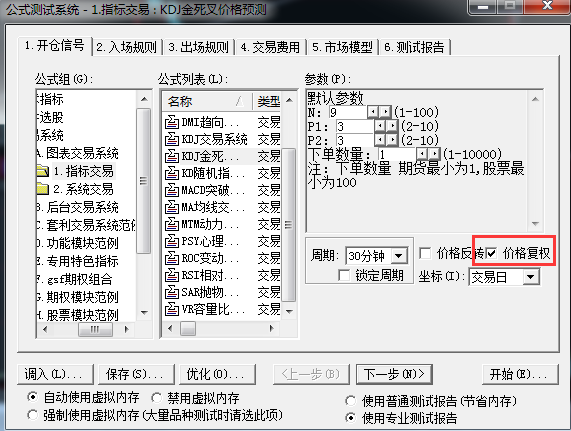Open the 周期 30分钟 dropdown

coord(399,256)
